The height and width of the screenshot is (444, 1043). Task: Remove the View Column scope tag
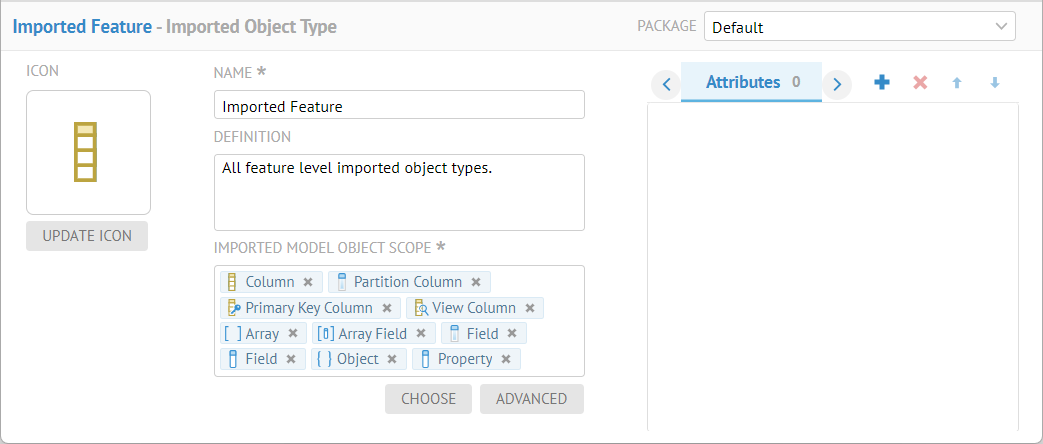tap(530, 309)
